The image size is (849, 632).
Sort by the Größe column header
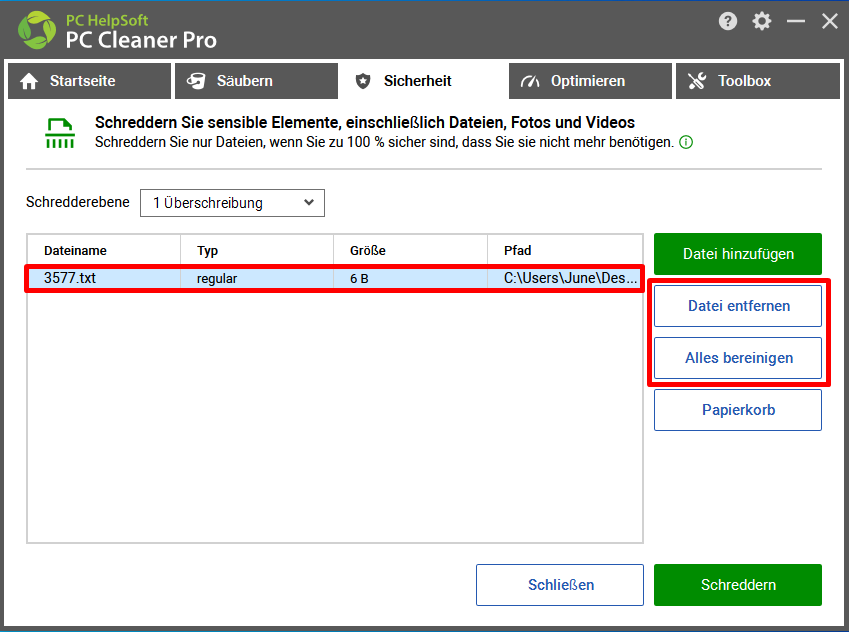point(410,251)
